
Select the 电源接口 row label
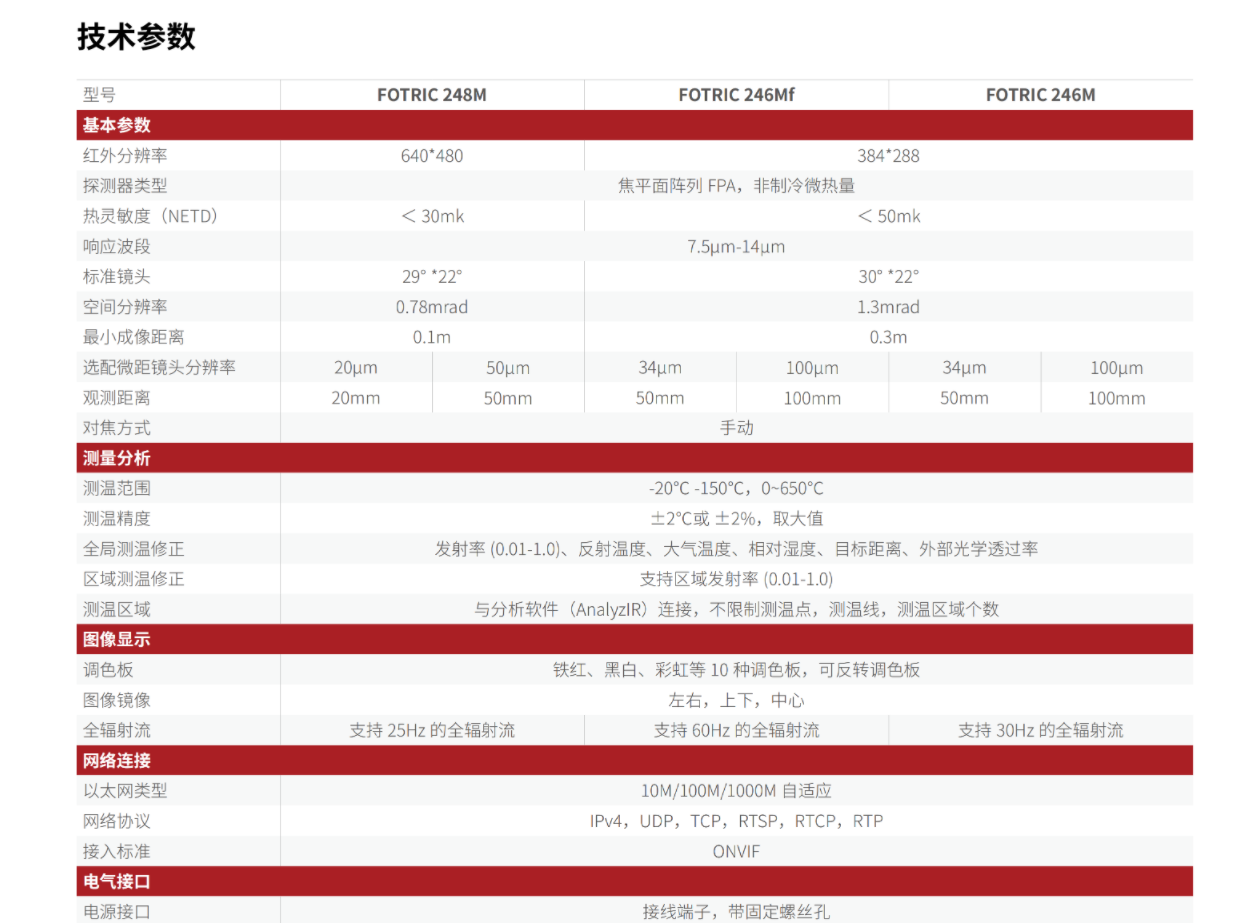pos(117,911)
